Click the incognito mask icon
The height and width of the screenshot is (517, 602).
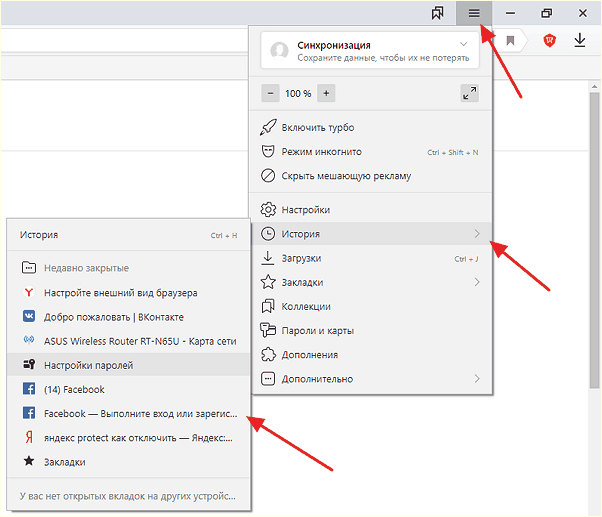tap(268, 151)
